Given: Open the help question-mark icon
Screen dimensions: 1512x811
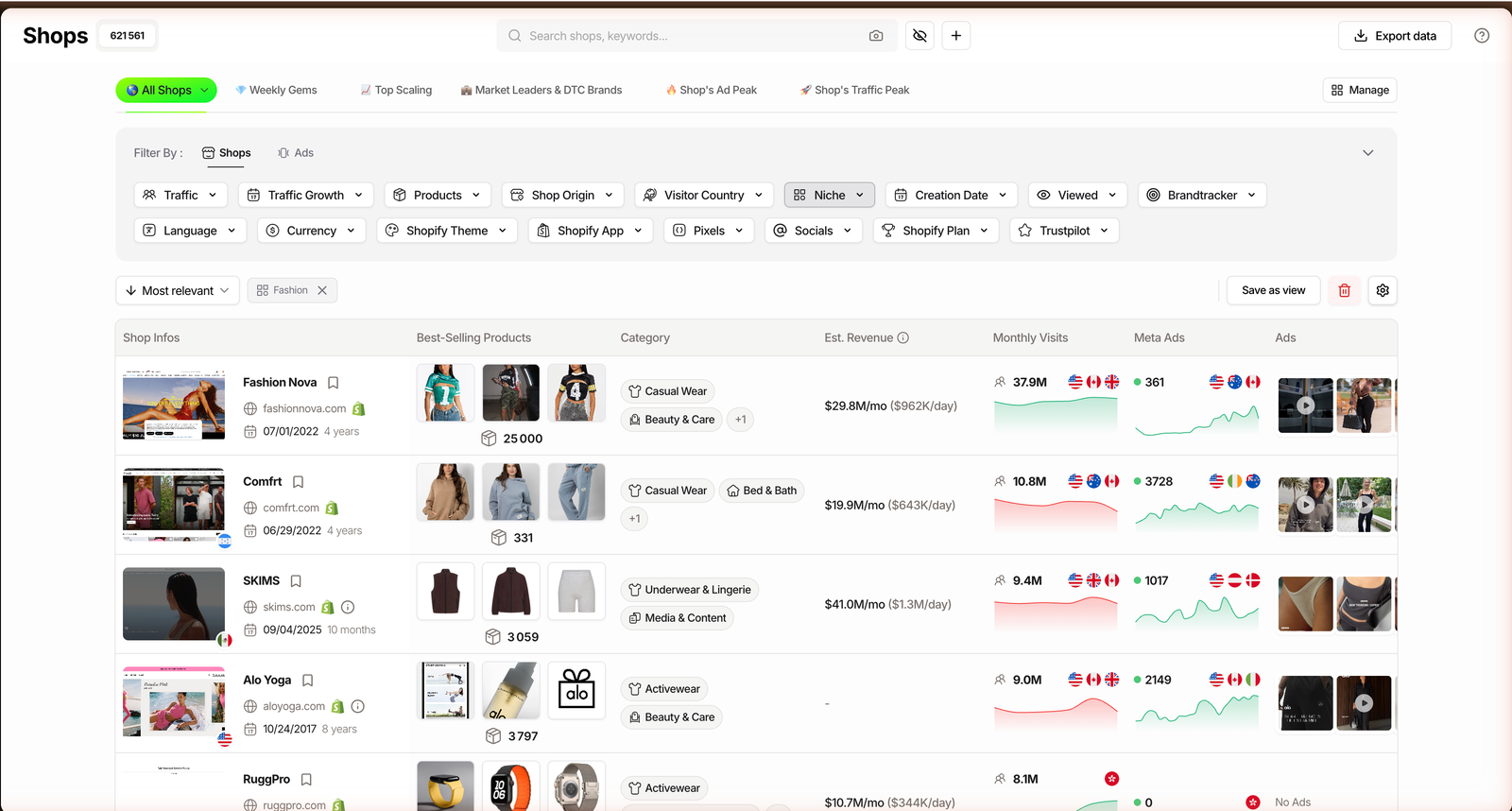Looking at the screenshot, I should pos(1482,36).
